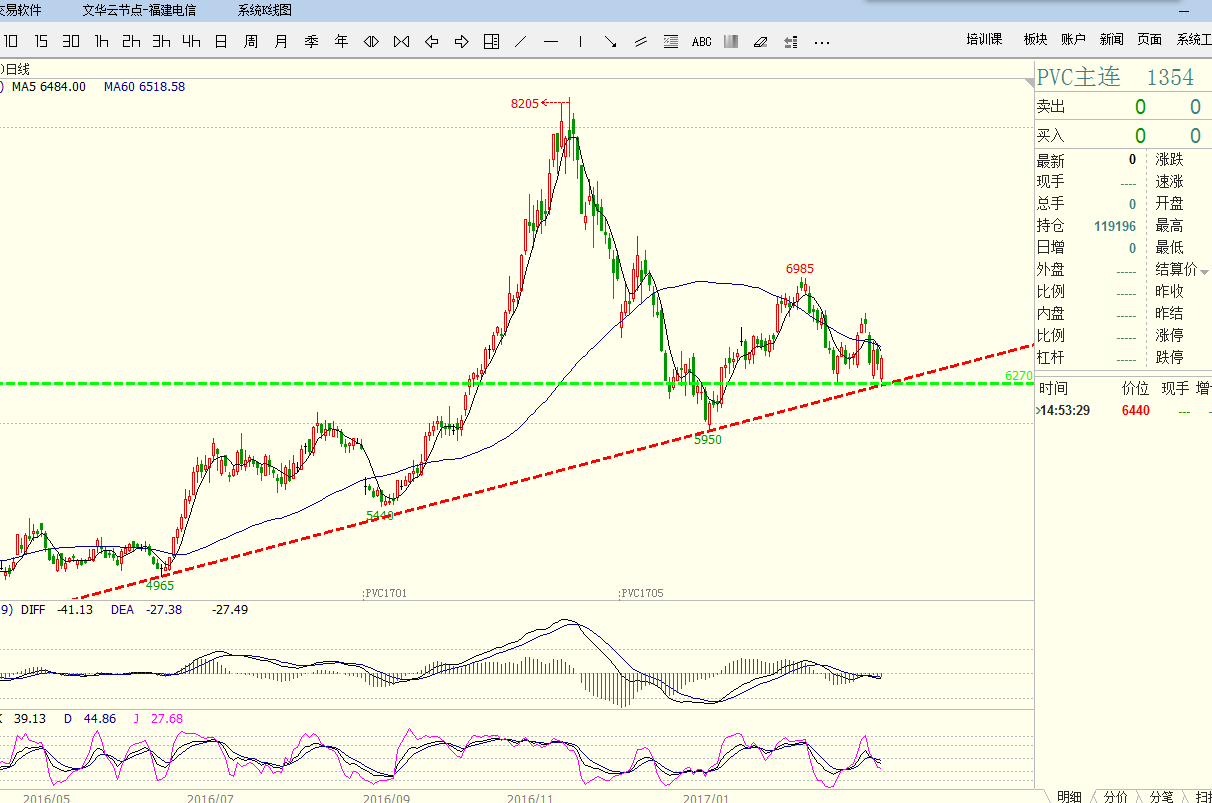
Task: Select the vertical line drawing tool
Action: [x=581, y=41]
